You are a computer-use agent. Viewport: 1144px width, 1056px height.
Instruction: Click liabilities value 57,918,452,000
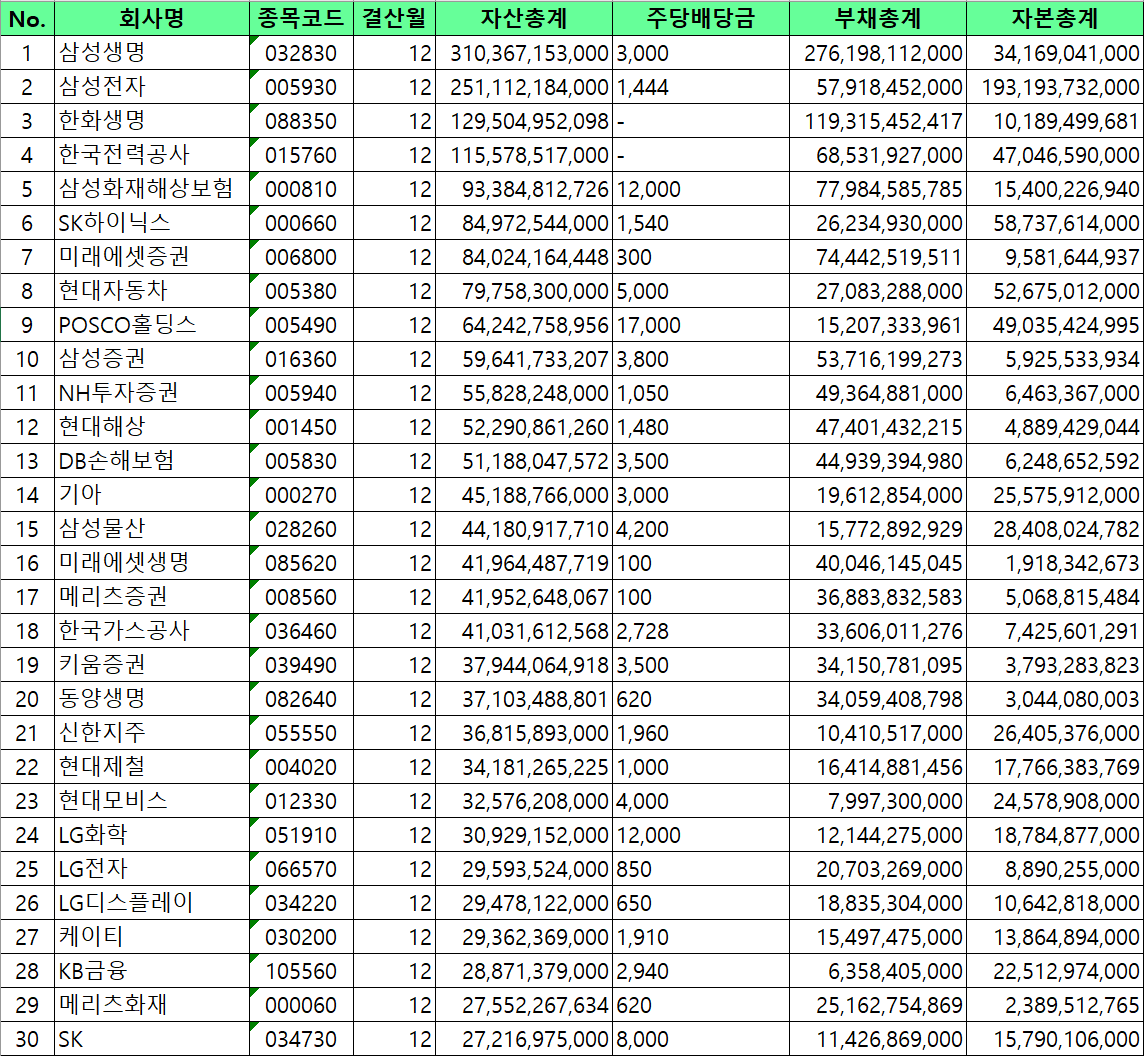tap(878, 88)
